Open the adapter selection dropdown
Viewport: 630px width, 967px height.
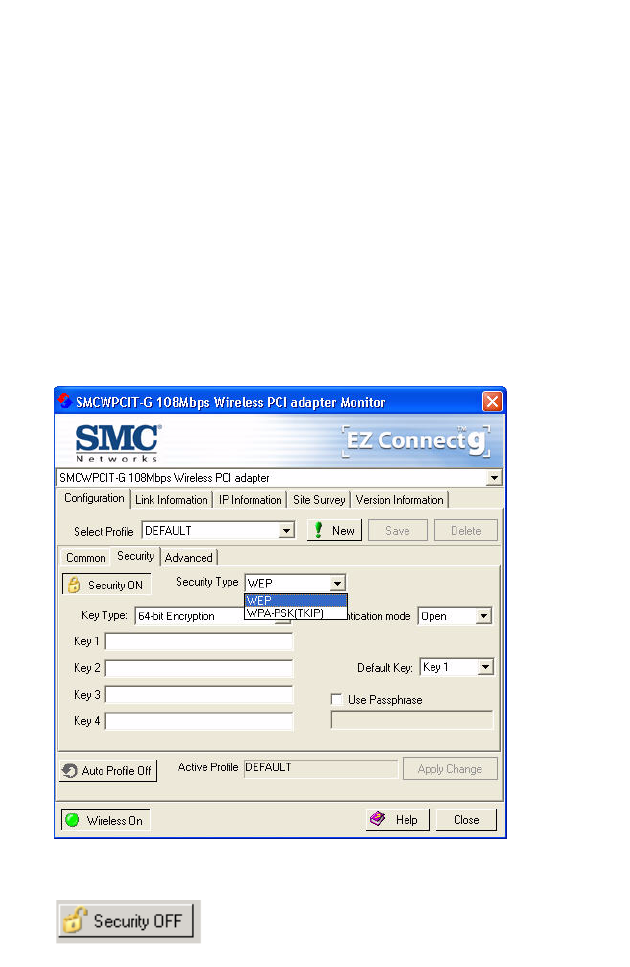tap(494, 478)
